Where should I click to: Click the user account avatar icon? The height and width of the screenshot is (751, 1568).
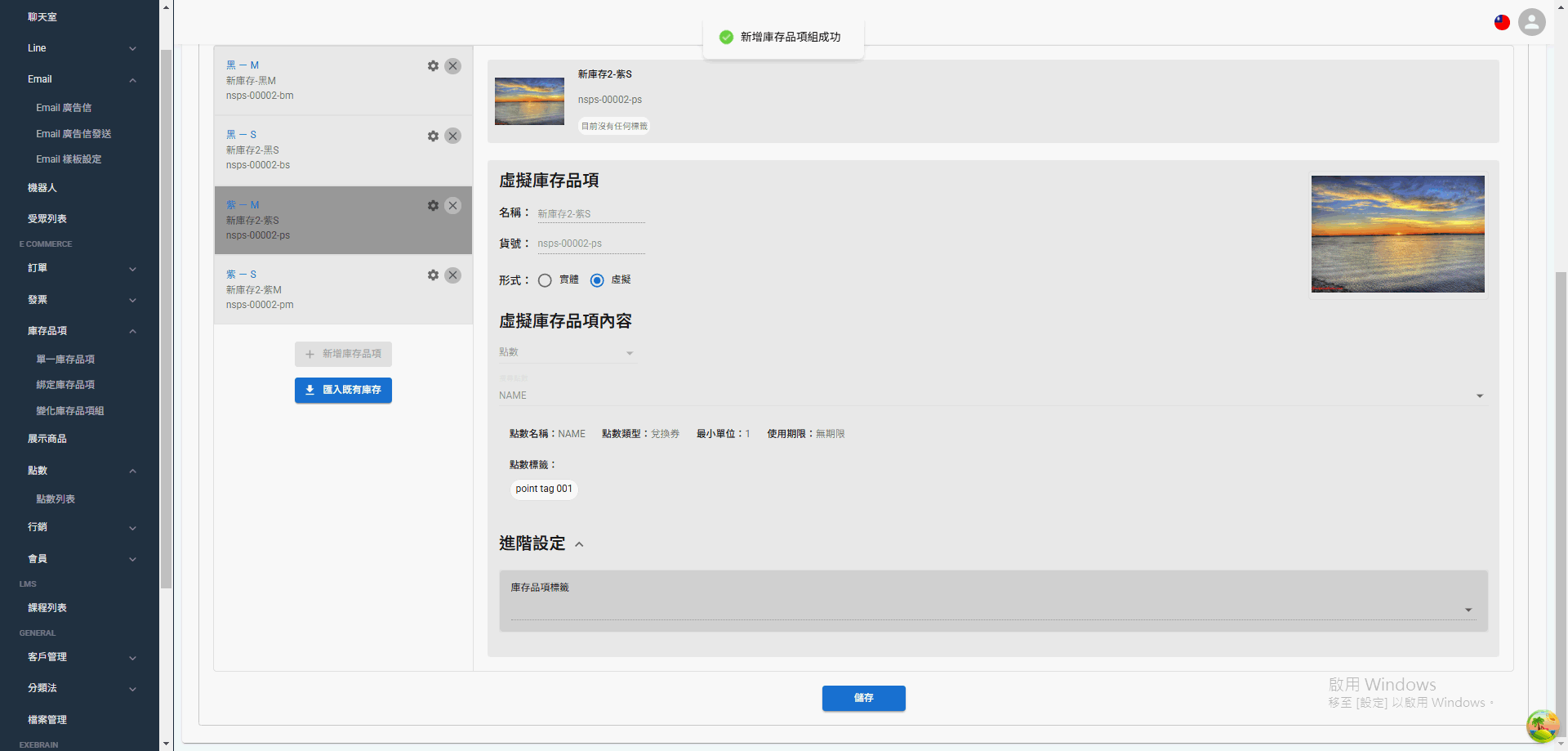pyautogui.click(x=1532, y=22)
